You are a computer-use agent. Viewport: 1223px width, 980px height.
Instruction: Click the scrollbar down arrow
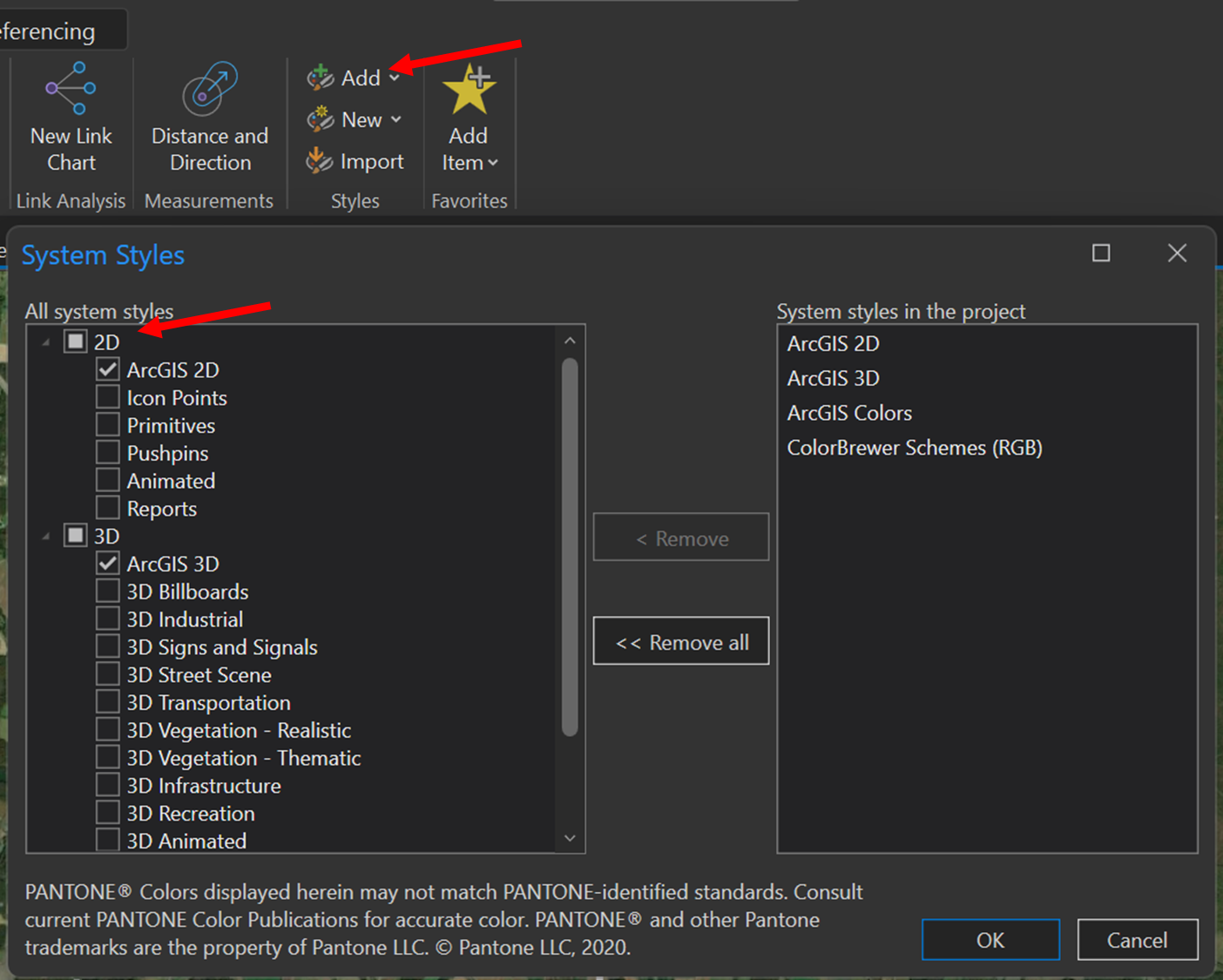570,837
